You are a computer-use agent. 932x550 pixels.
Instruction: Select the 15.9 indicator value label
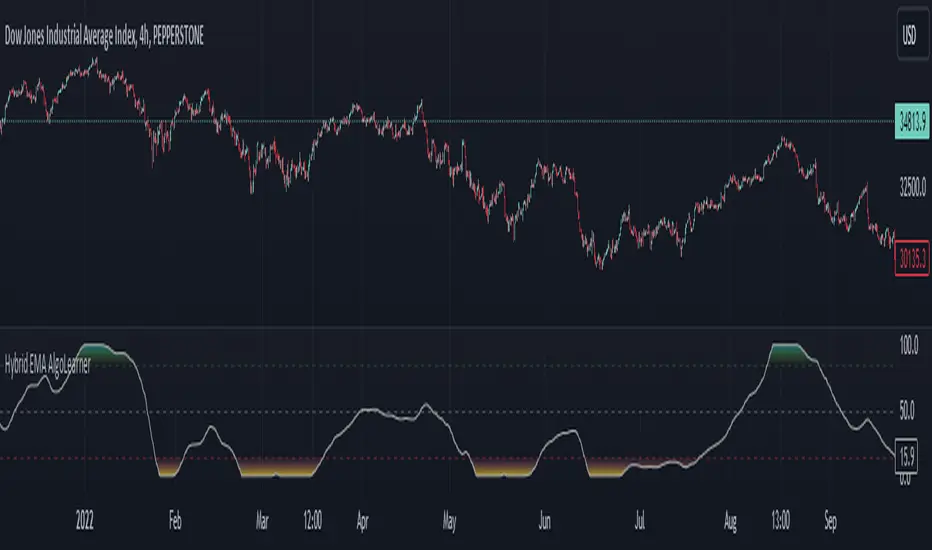point(906,456)
